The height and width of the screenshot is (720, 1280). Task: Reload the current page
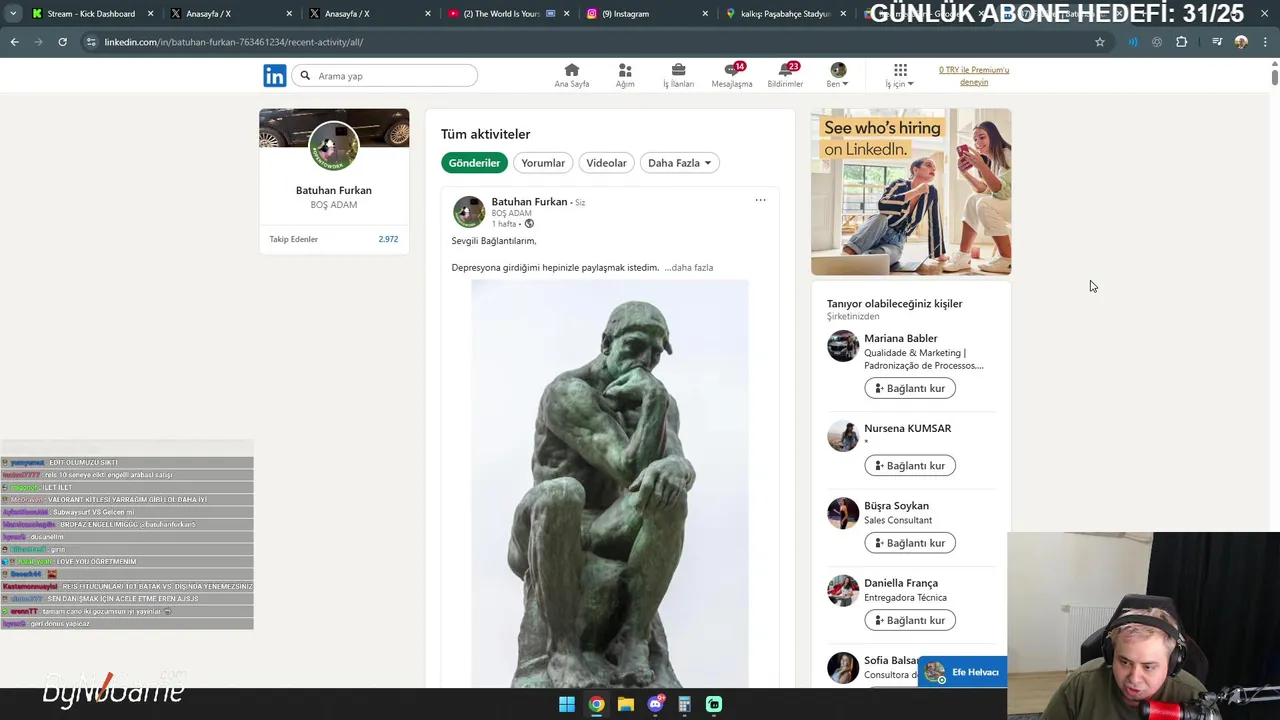point(62,42)
